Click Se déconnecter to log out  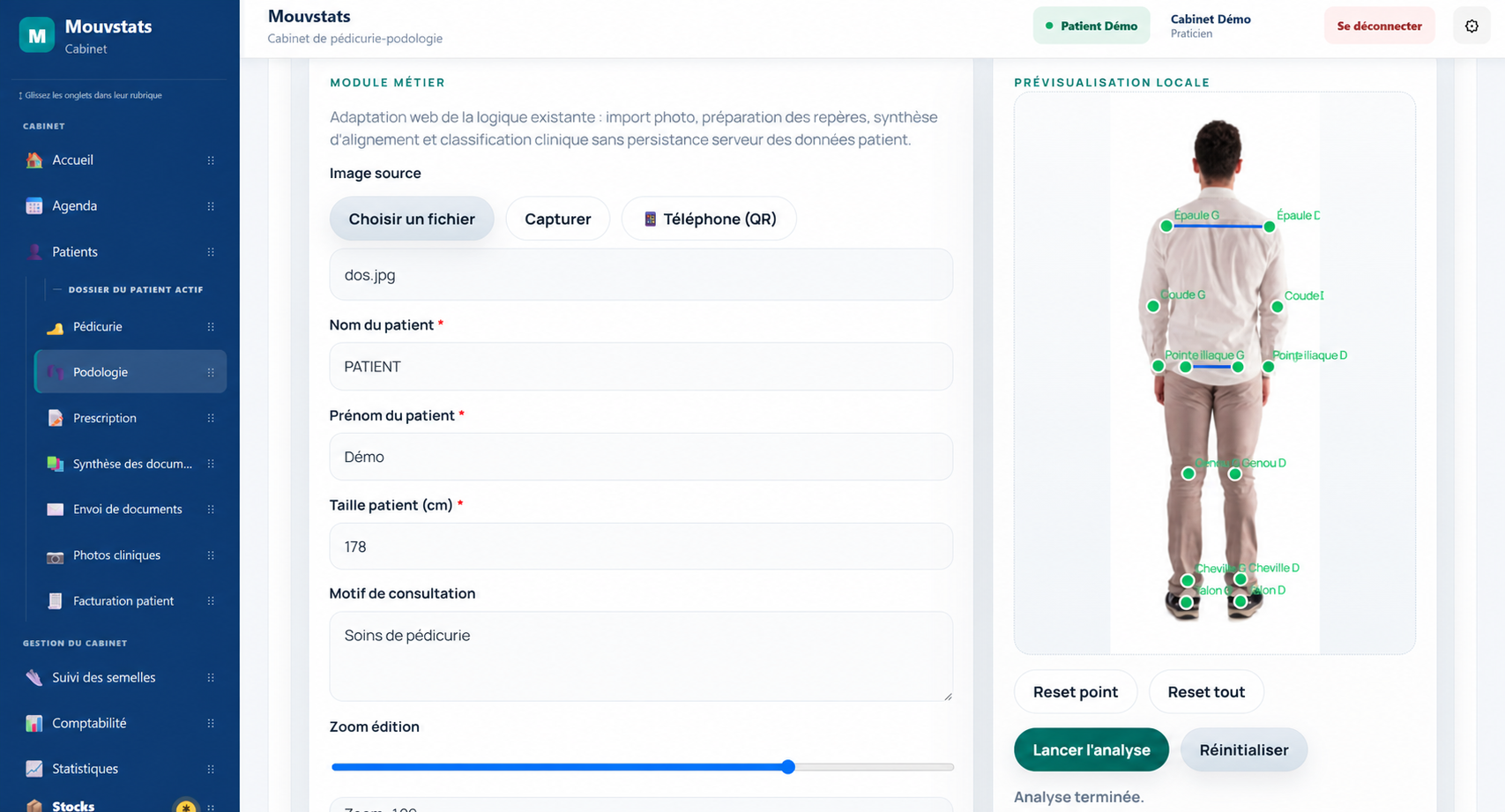[x=1379, y=26]
